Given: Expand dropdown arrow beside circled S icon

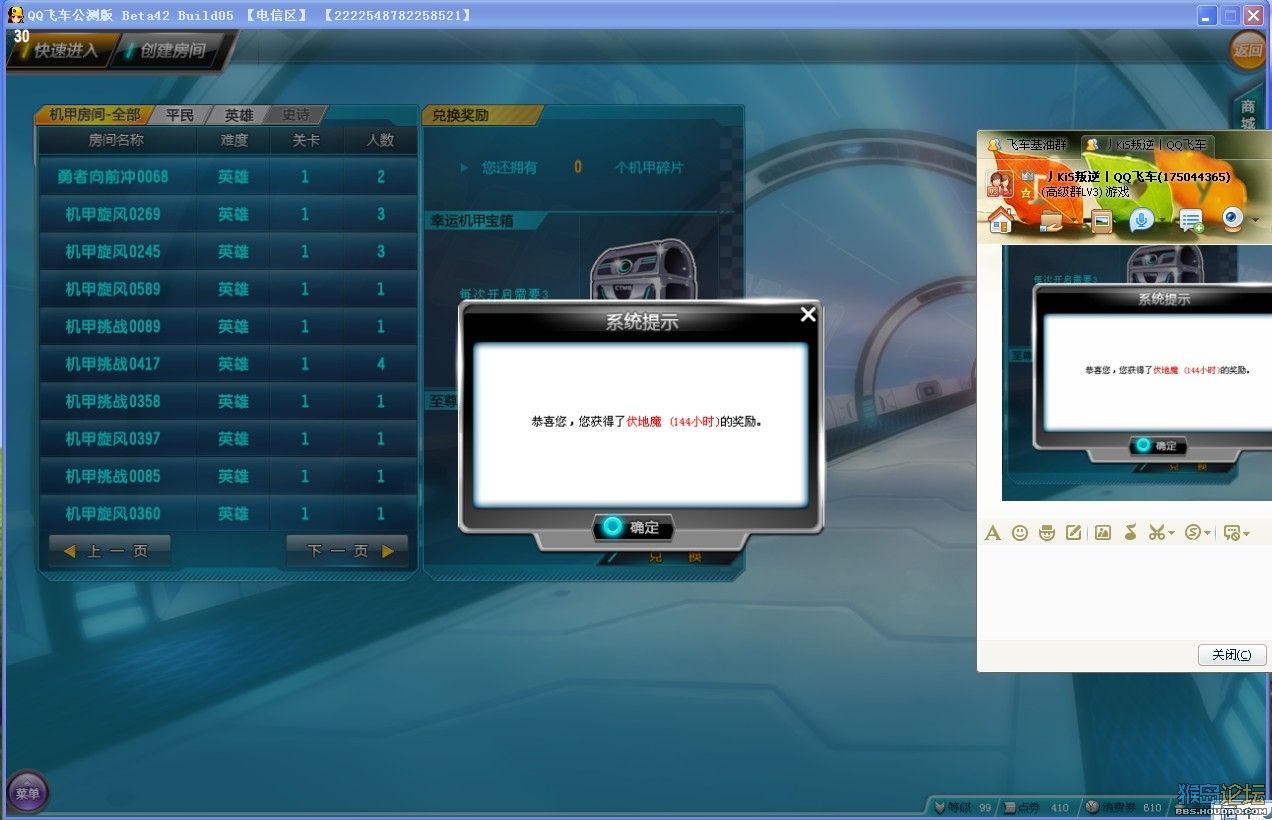Looking at the screenshot, I should [x=1207, y=534].
